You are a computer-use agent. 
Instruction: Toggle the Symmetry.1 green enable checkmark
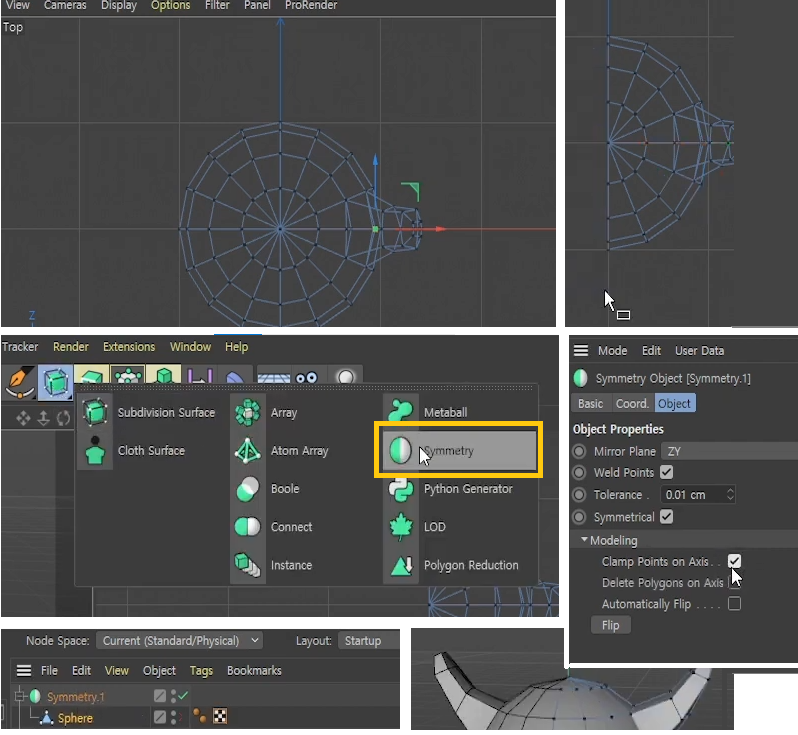pyautogui.click(x=183, y=695)
